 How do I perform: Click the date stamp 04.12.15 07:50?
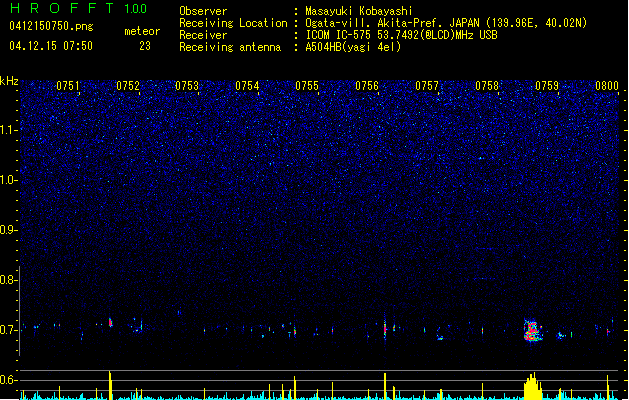[51, 45]
